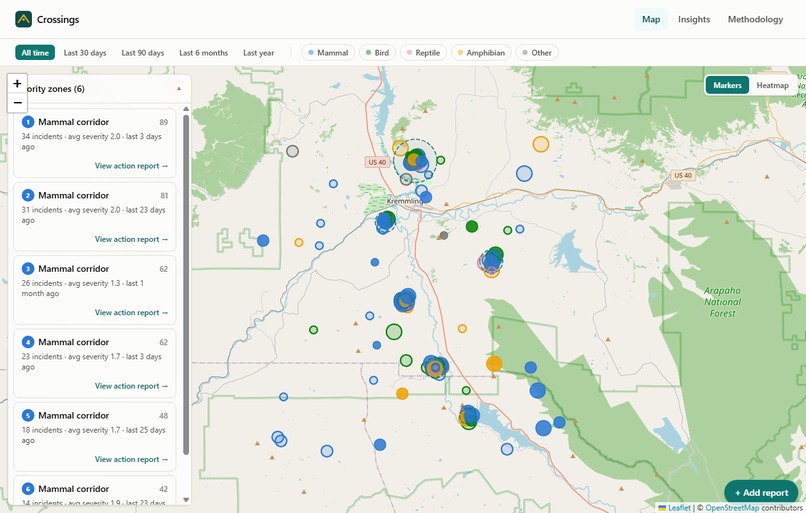Screen dimensions: 806x513
Task: Click the Arapaho National Forest label
Action: click(722, 302)
